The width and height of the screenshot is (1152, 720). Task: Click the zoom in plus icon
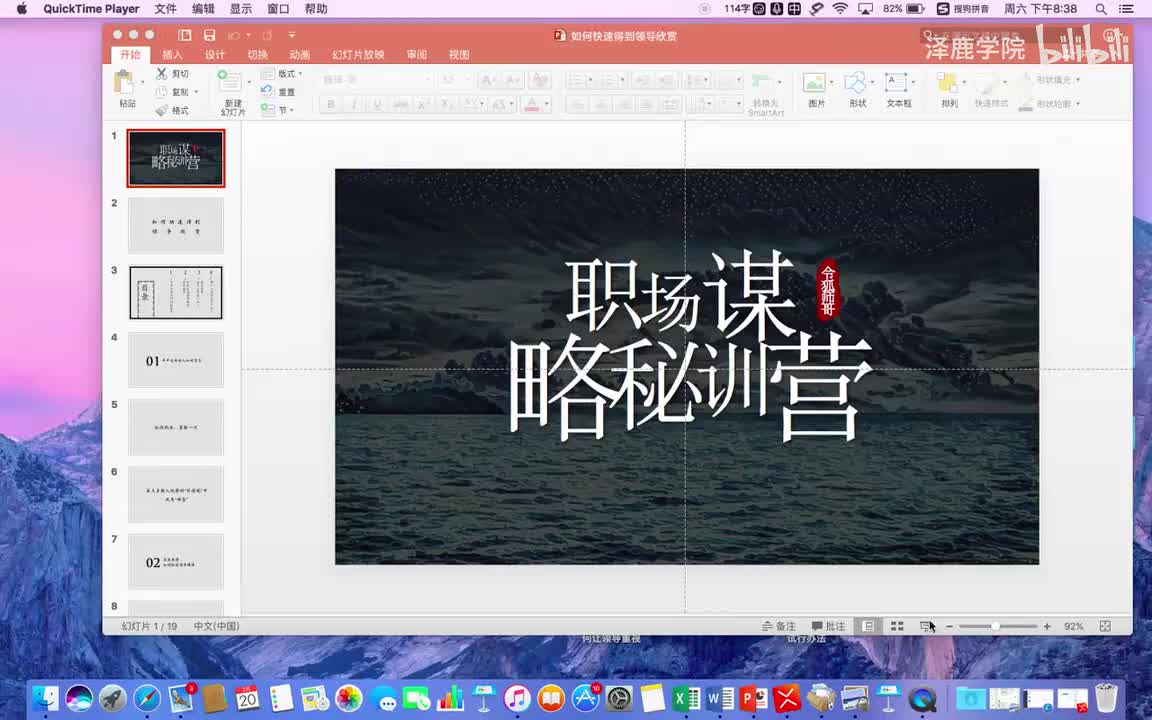click(x=1047, y=626)
